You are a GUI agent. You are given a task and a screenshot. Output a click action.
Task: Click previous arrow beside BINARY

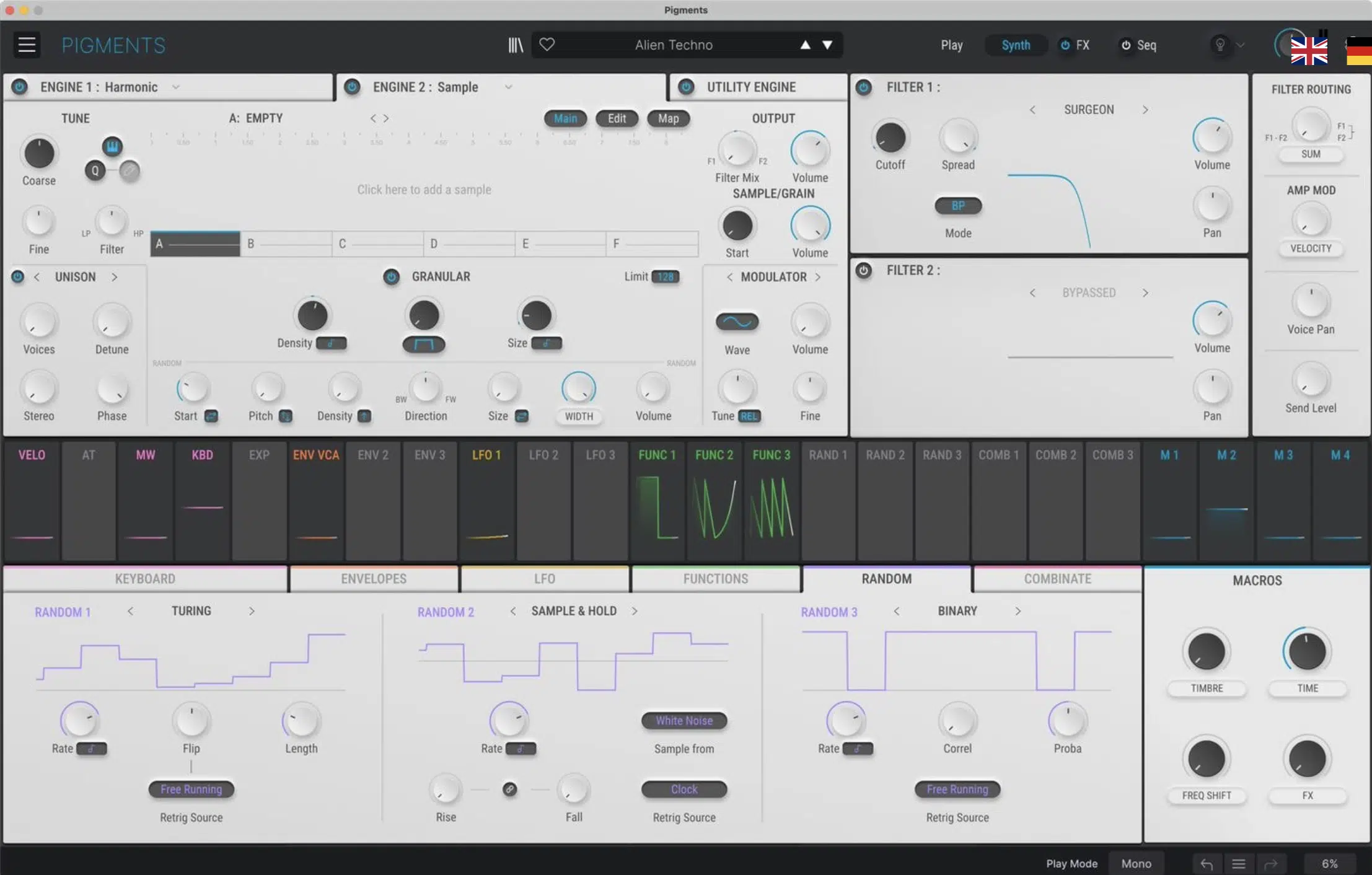(896, 611)
